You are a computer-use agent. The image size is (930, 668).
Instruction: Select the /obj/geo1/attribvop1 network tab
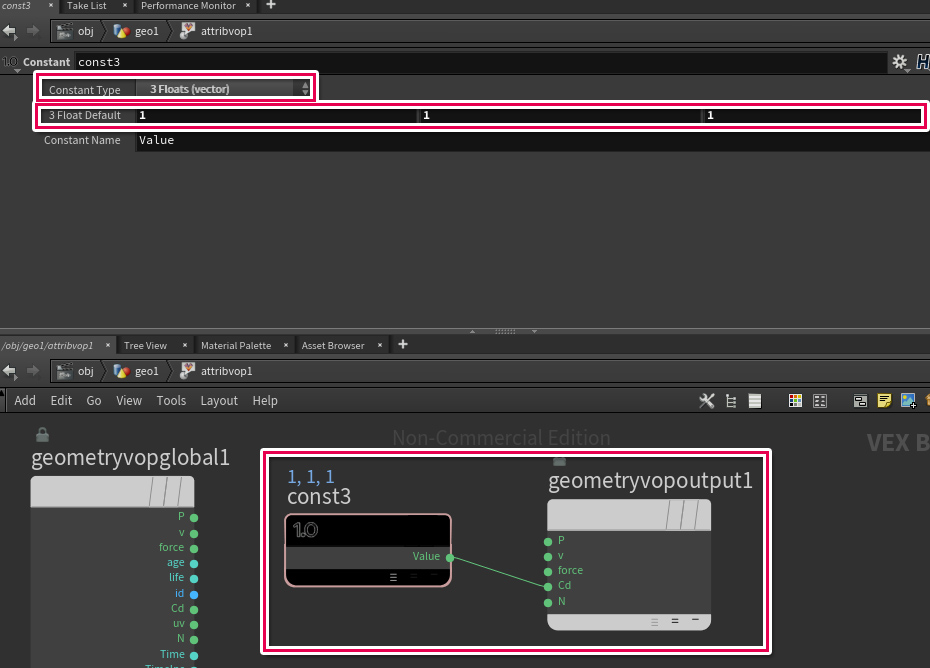47,345
